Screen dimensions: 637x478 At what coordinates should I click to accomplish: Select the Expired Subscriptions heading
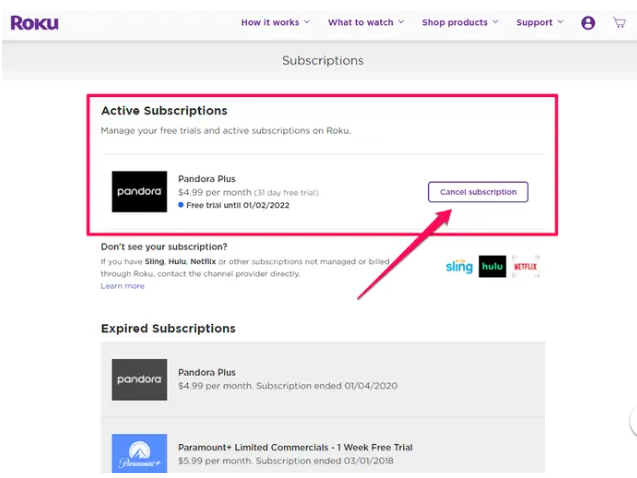[x=168, y=329]
